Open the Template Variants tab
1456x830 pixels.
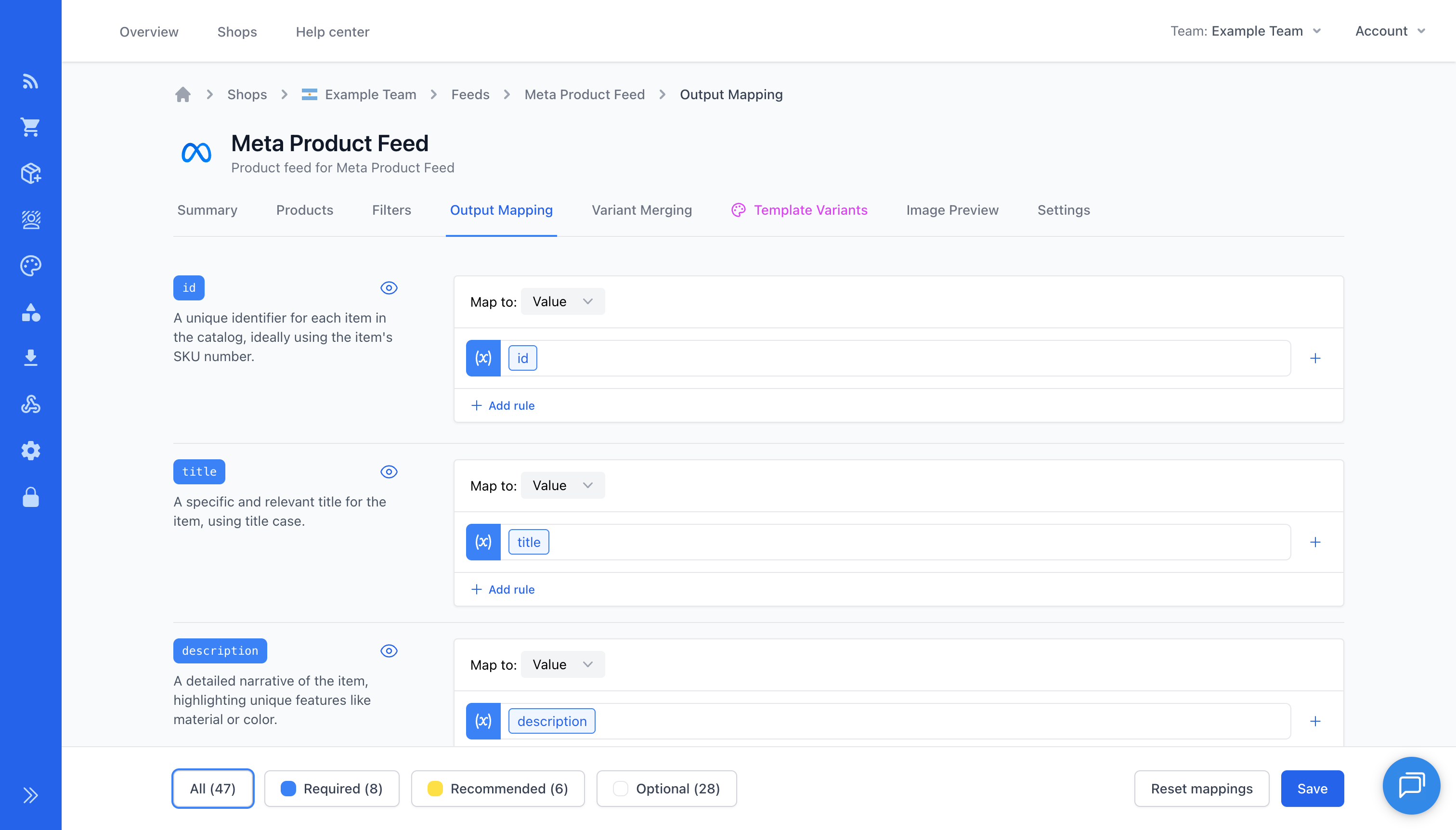click(x=799, y=210)
